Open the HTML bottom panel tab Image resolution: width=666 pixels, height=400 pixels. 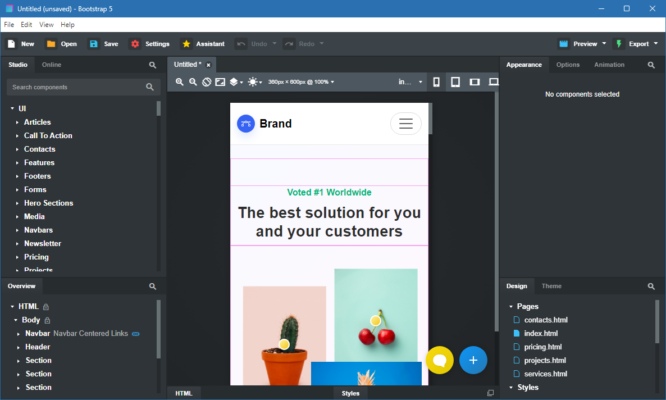coord(183,393)
